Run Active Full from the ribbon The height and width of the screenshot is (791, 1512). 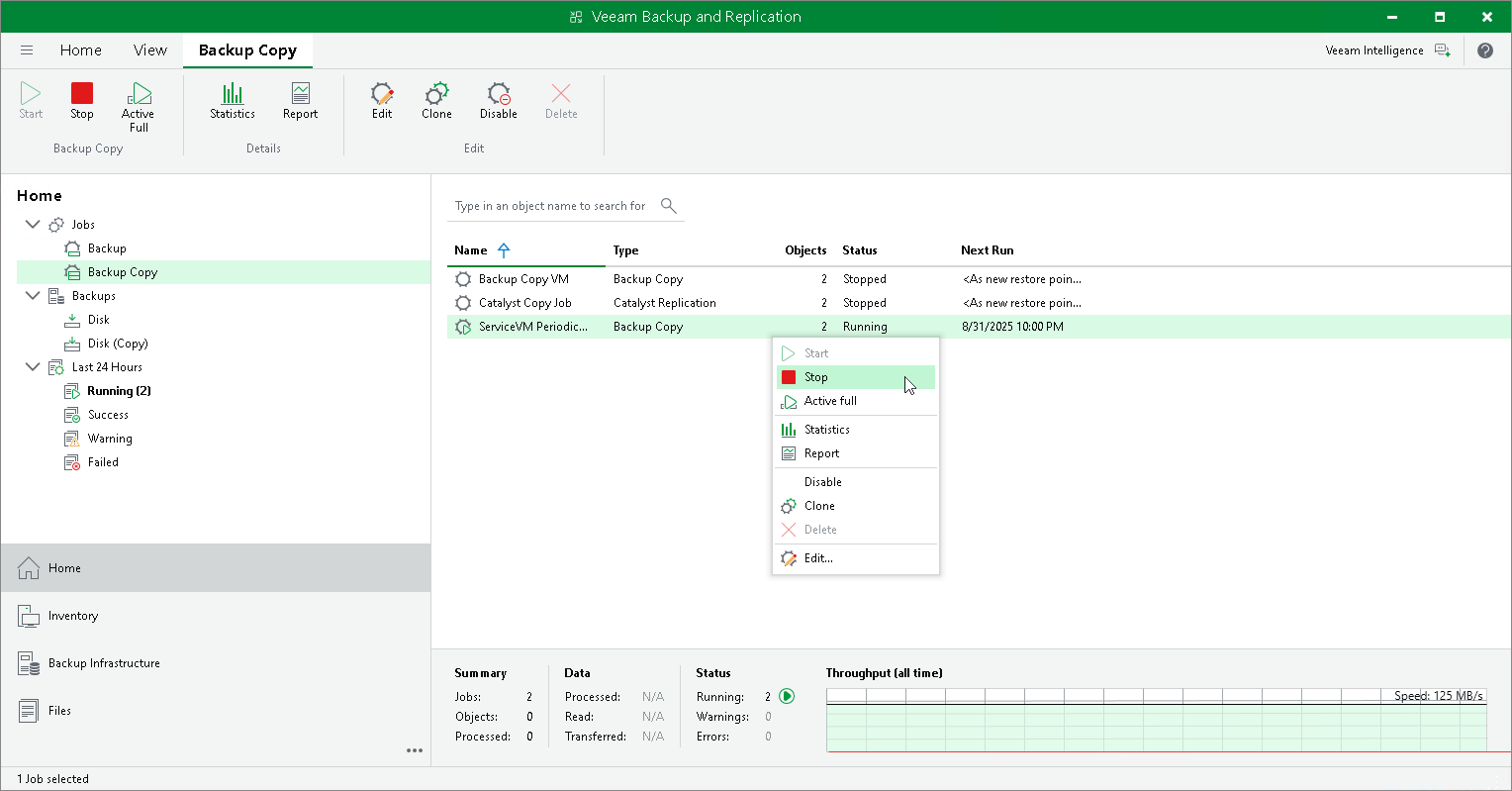139,107
